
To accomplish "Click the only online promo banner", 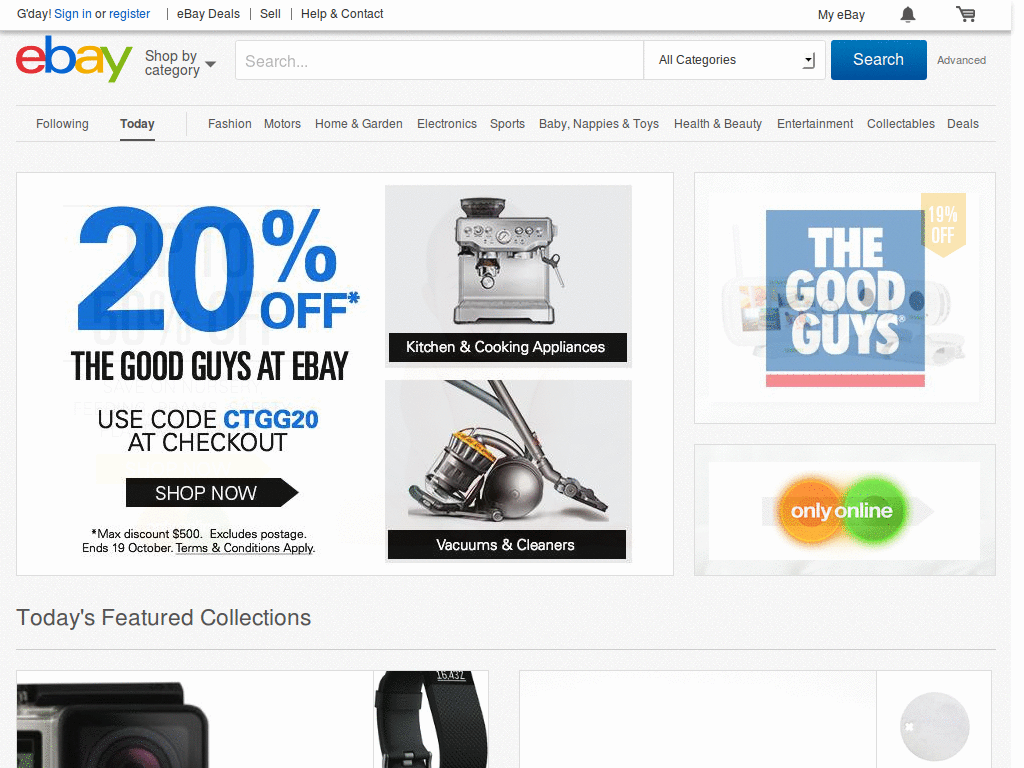I will click(844, 510).
